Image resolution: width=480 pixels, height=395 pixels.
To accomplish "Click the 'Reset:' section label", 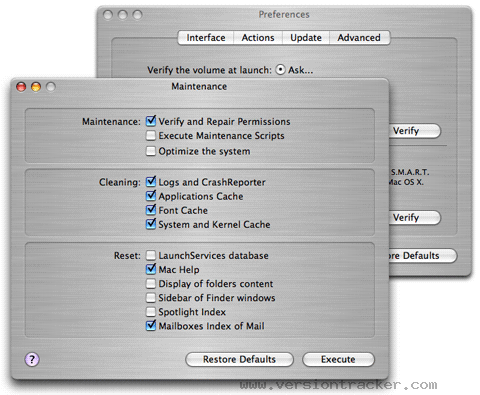I will (127, 256).
